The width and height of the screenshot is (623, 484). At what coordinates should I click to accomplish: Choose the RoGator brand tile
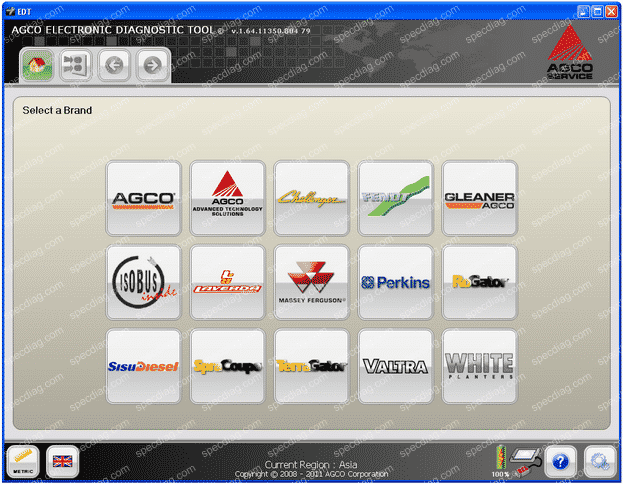click(480, 282)
